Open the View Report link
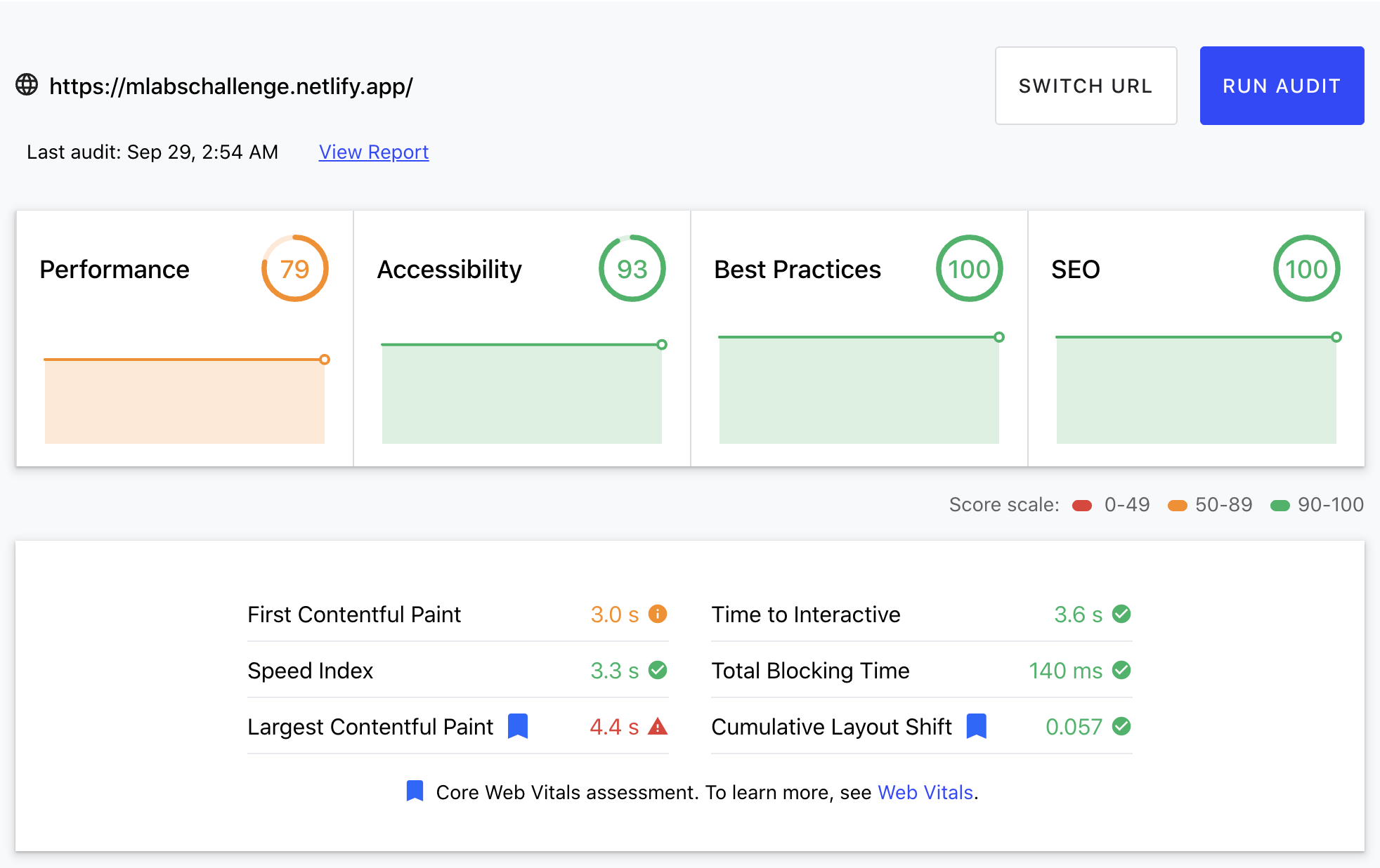This screenshot has height=868, width=1380. pyautogui.click(x=373, y=152)
